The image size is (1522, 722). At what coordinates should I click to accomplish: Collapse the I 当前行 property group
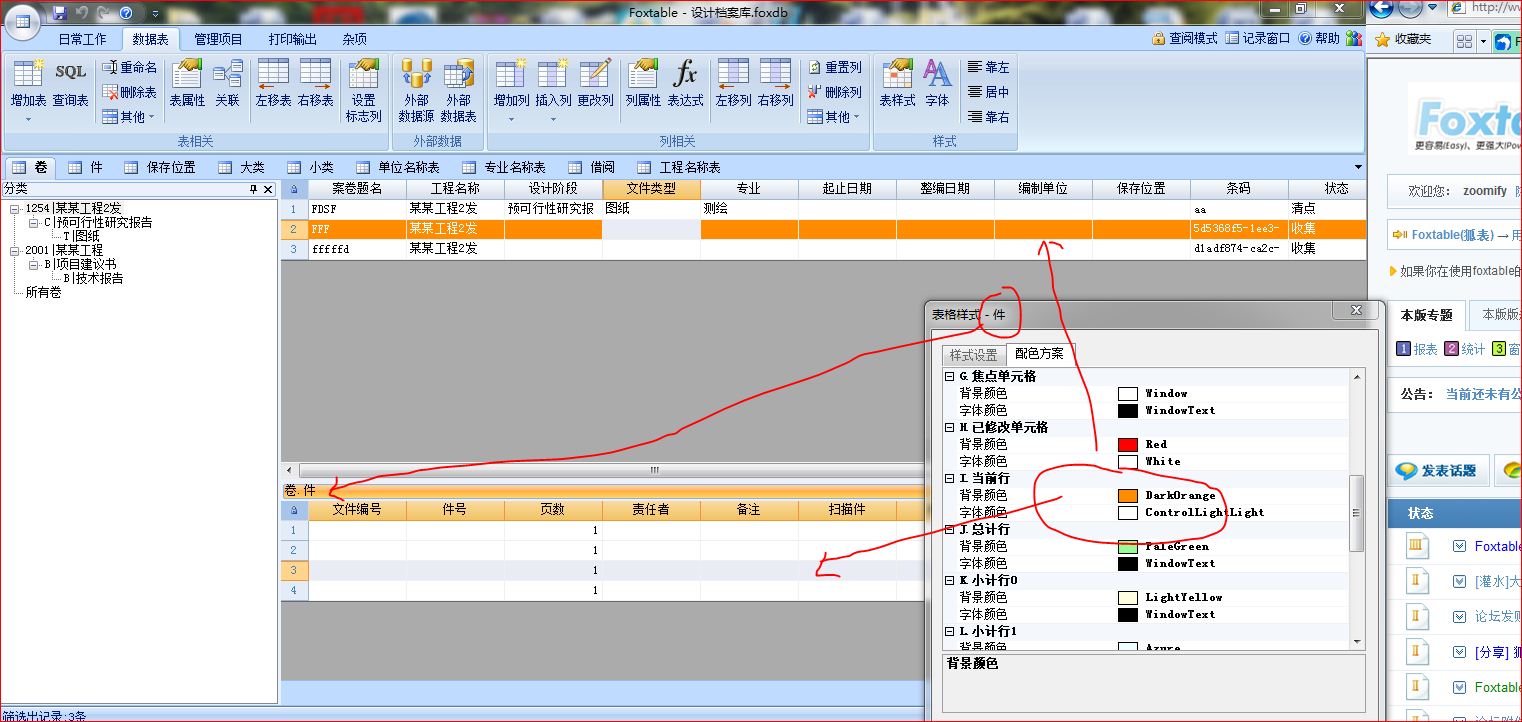[x=949, y=479]
